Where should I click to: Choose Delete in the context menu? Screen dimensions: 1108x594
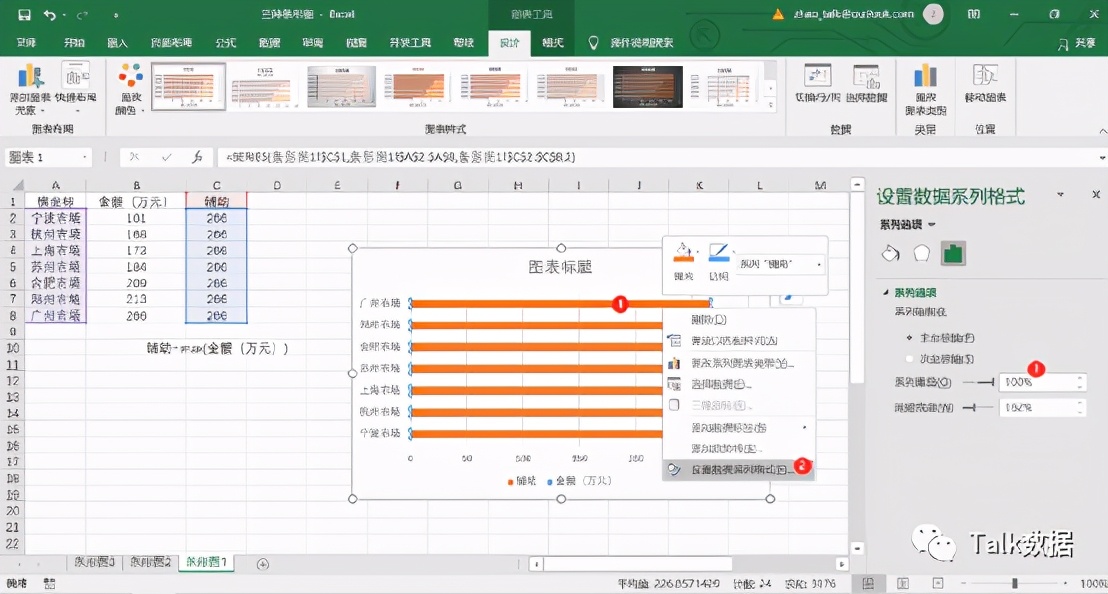[x=738, y=319]
